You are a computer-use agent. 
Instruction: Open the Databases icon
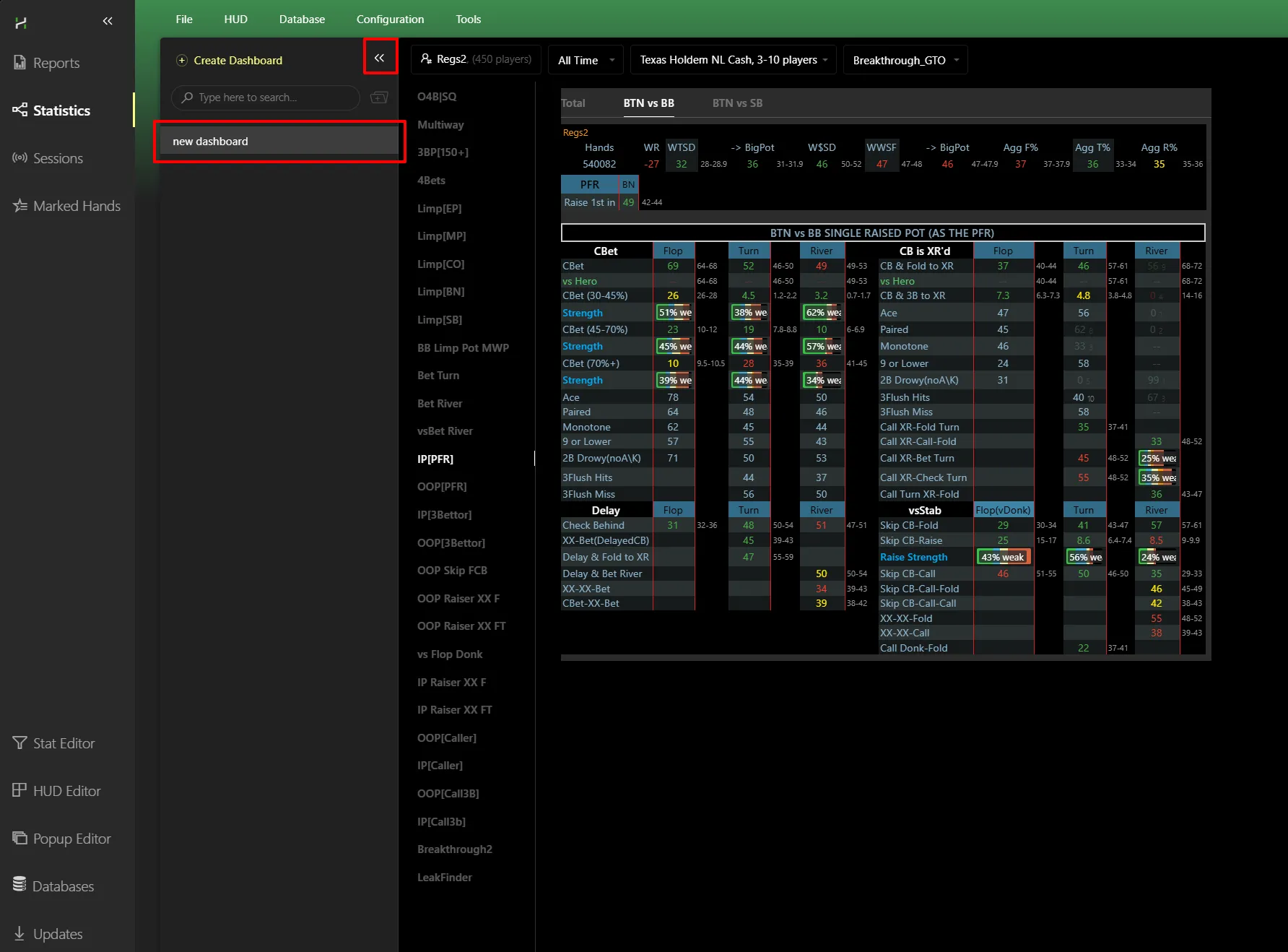[x=19, y=886]
